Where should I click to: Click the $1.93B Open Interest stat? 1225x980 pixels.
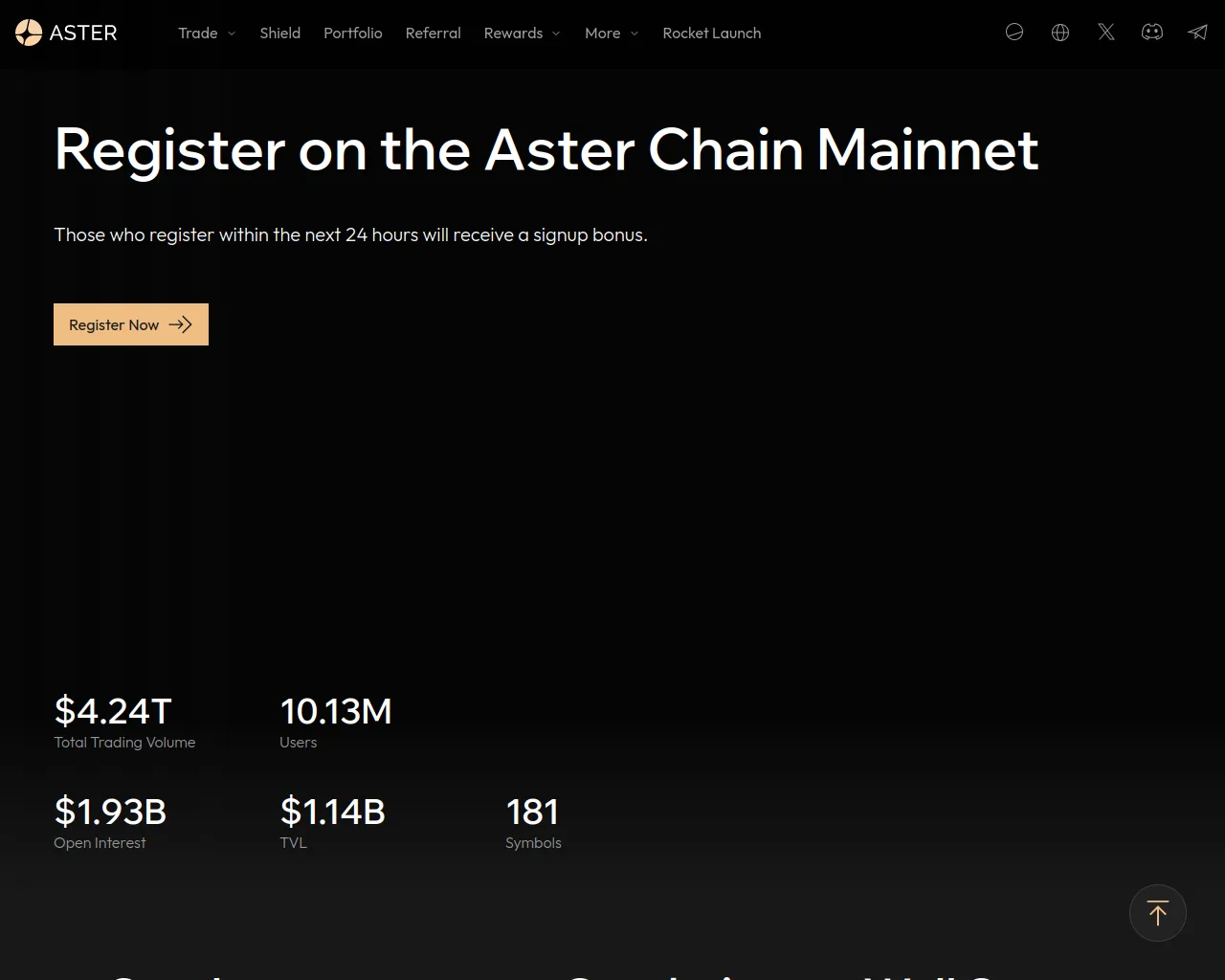[110, 812]
